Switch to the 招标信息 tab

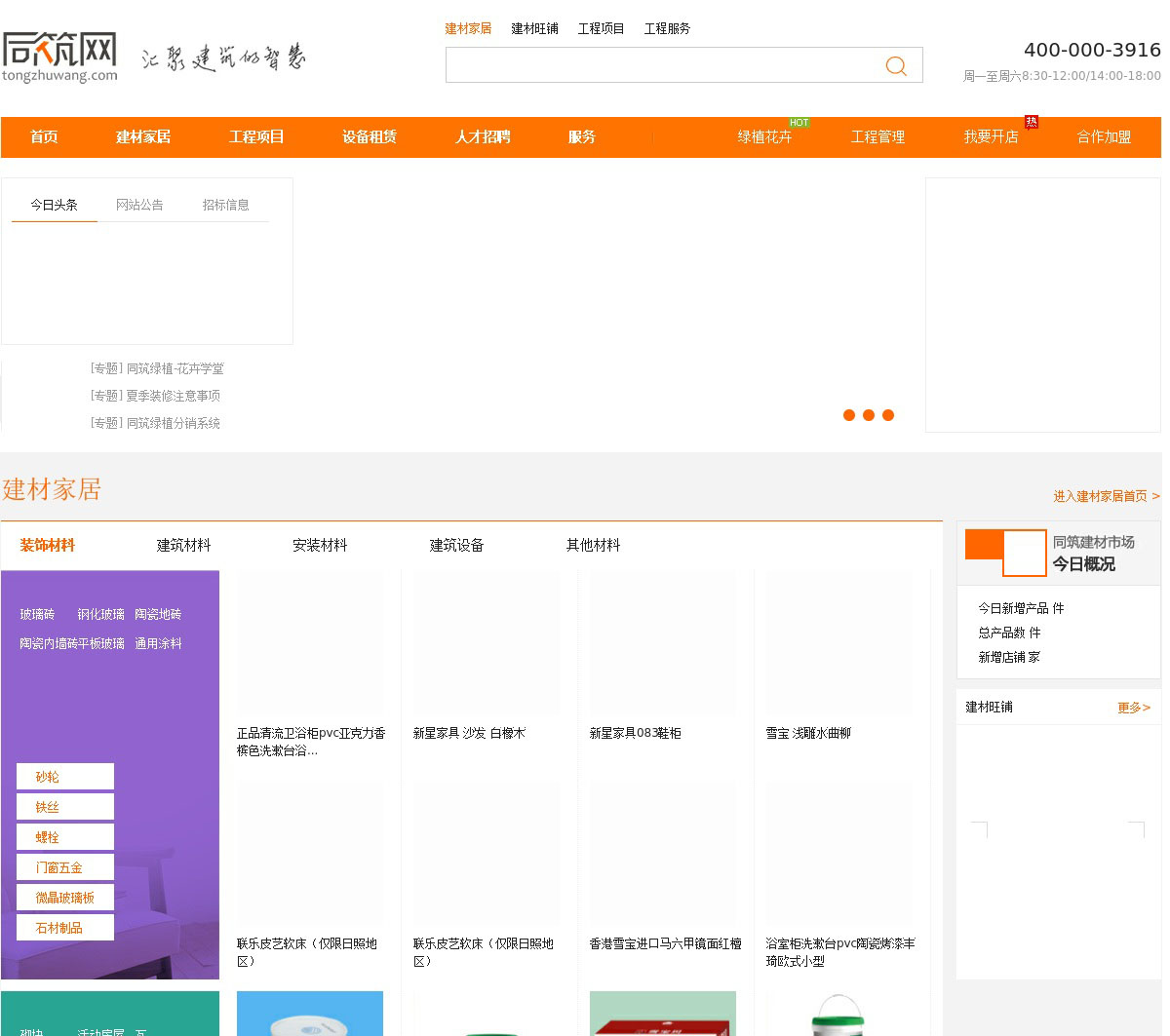click(225, 205)
